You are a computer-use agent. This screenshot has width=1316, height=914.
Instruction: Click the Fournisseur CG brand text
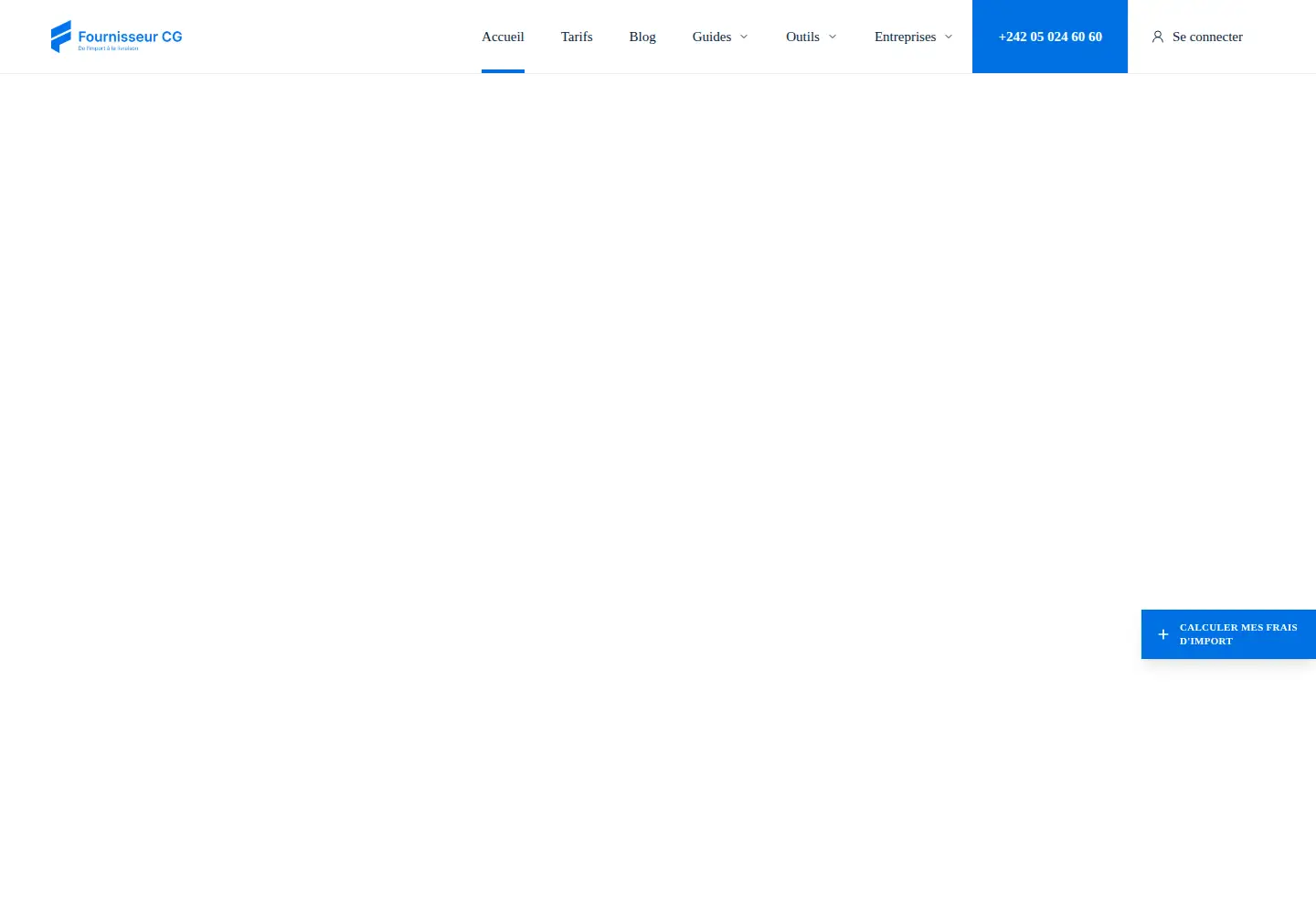[130, 37]
